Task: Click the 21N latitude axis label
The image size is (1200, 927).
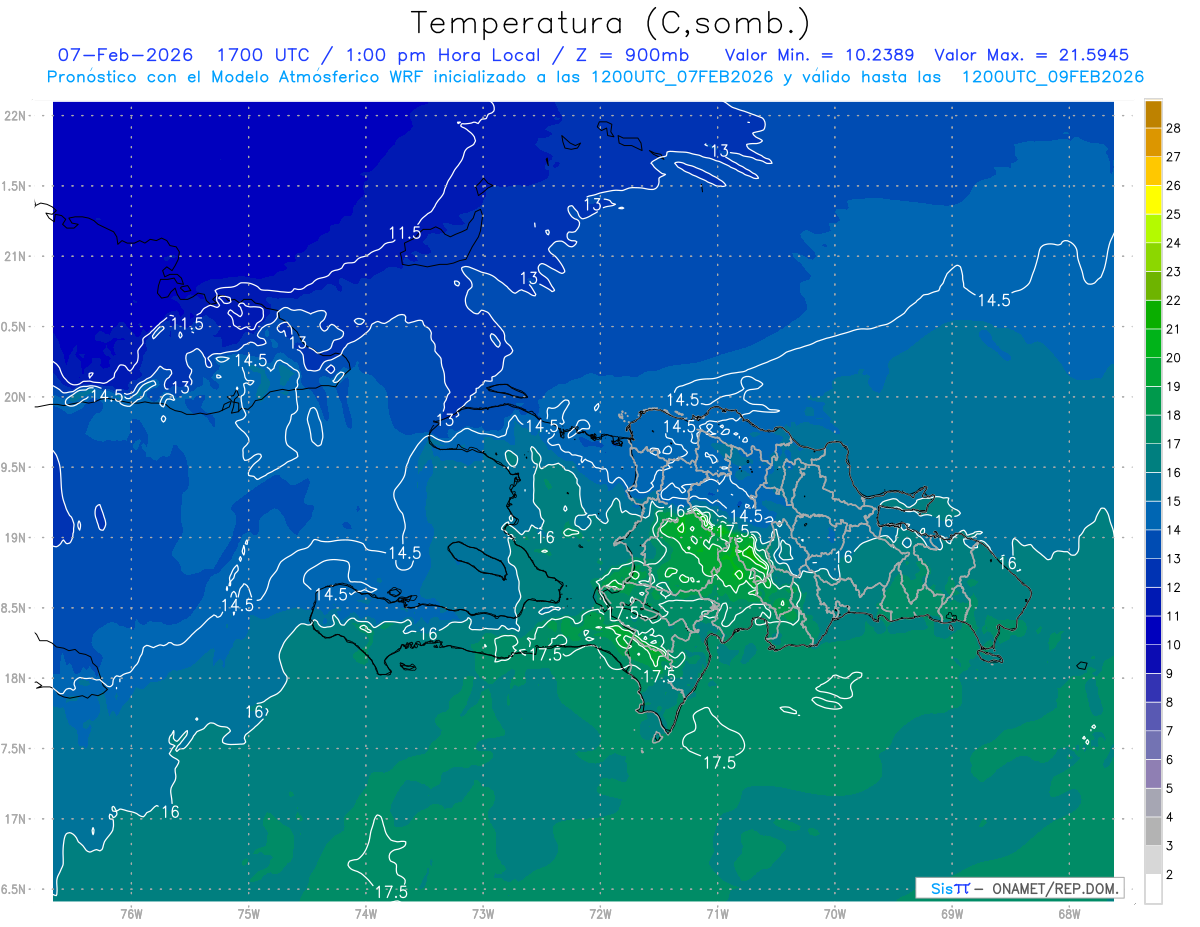Action: coord(17,256)
